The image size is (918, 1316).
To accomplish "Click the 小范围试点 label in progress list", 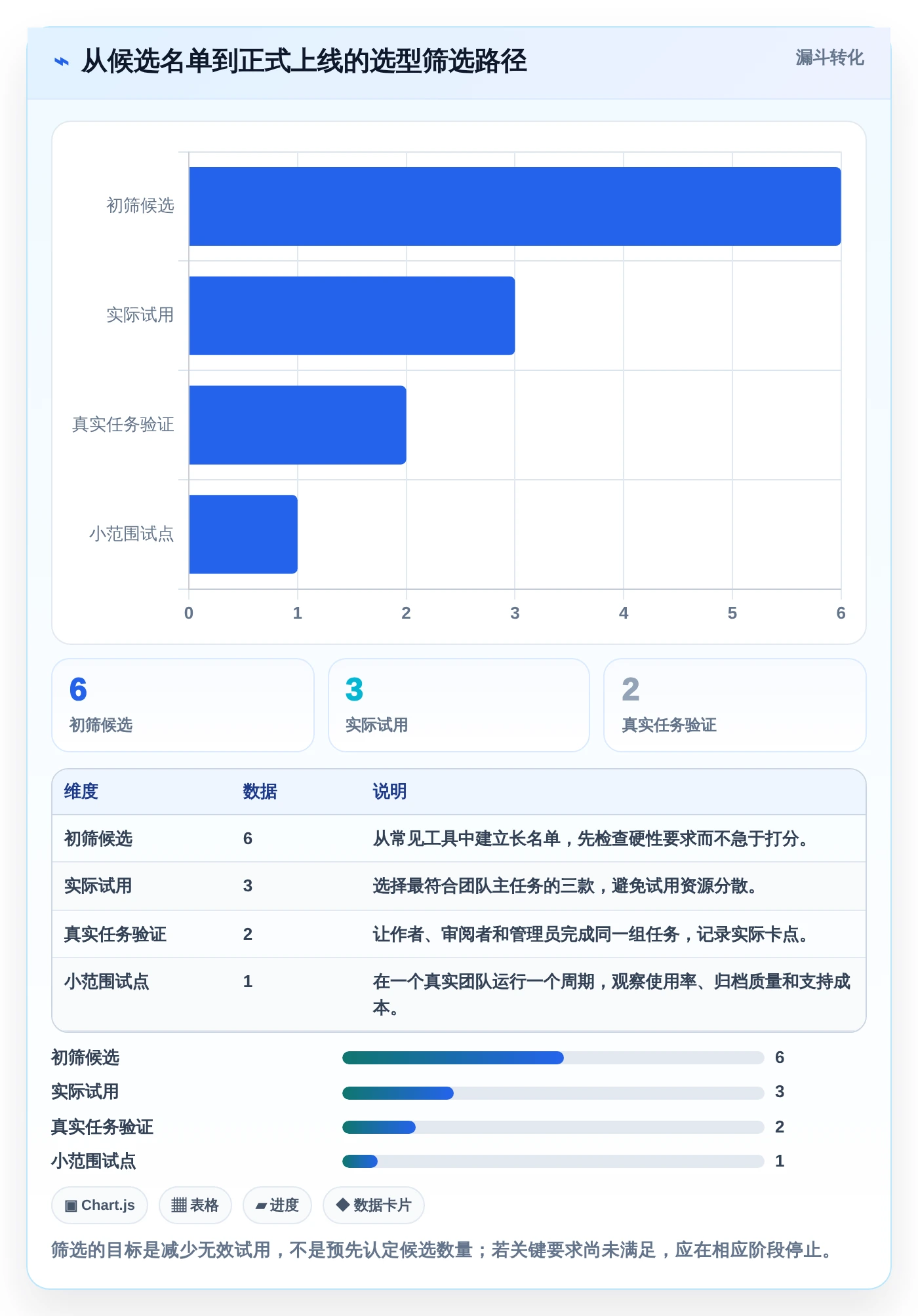I will (x=94, y=1161).
